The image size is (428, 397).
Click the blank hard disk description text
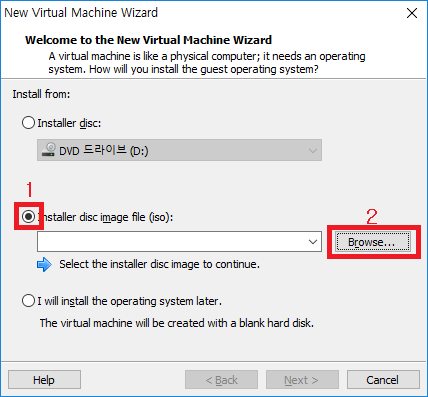177,323
